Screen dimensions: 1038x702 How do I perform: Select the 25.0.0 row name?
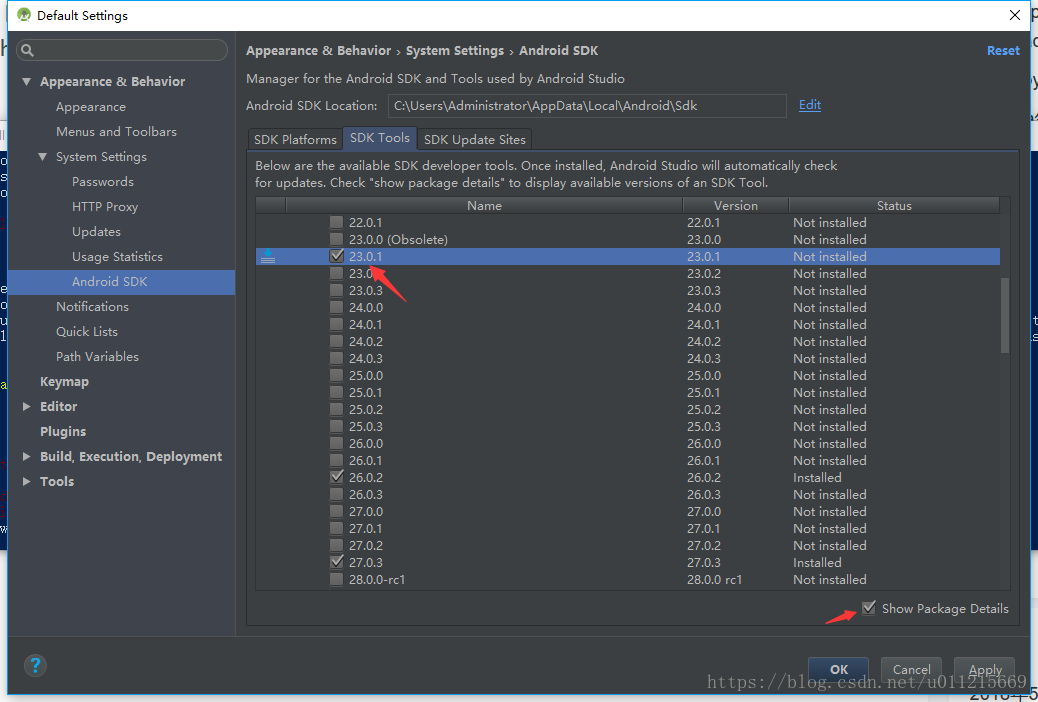366,376
